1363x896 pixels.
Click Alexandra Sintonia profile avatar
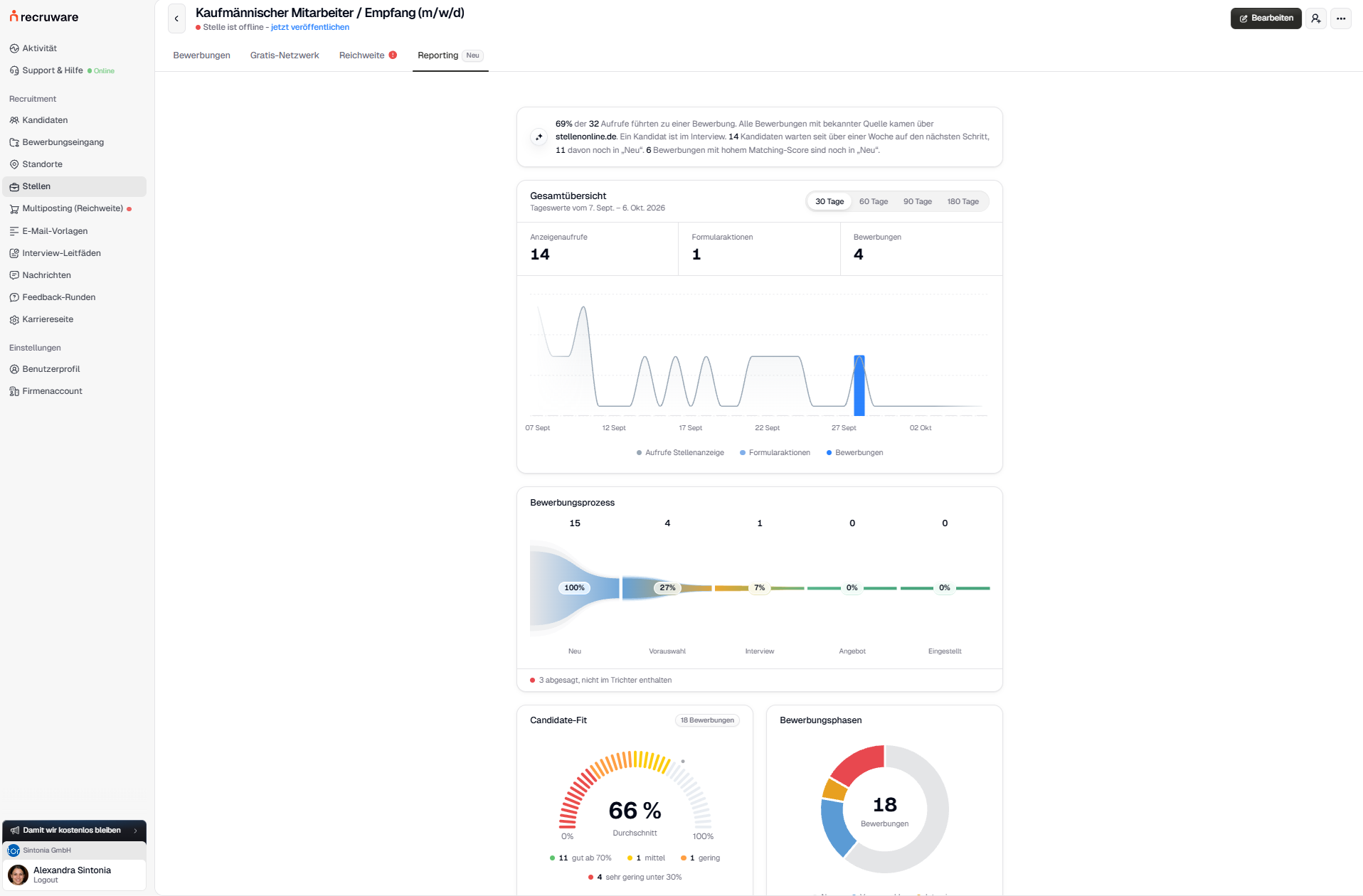click(18, 875)
